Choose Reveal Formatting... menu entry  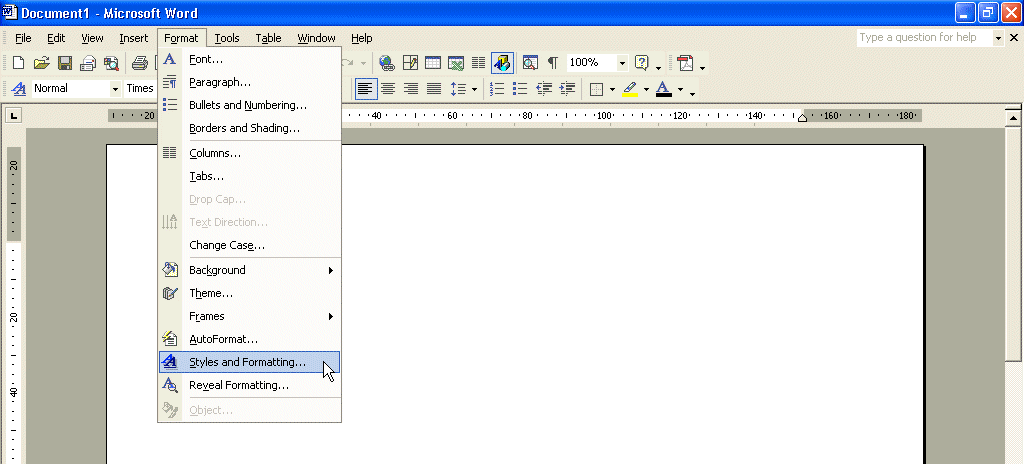click(249, 385)
